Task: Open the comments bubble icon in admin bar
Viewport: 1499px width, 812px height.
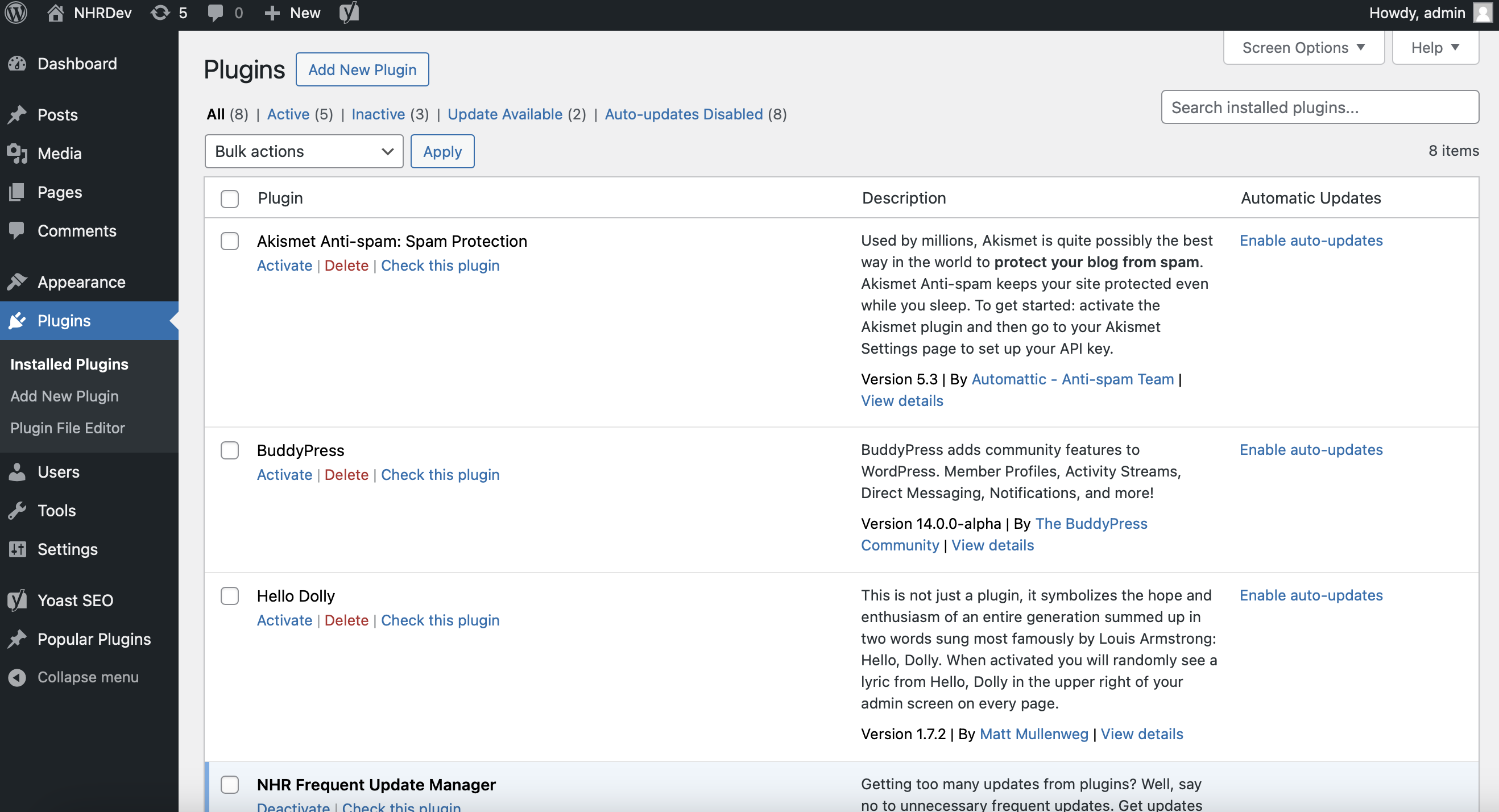Action: [216, 13]
